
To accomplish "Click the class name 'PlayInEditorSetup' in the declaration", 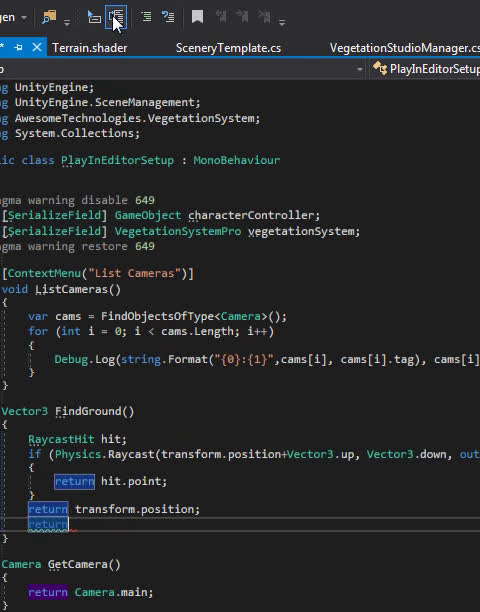I will 117,160.
